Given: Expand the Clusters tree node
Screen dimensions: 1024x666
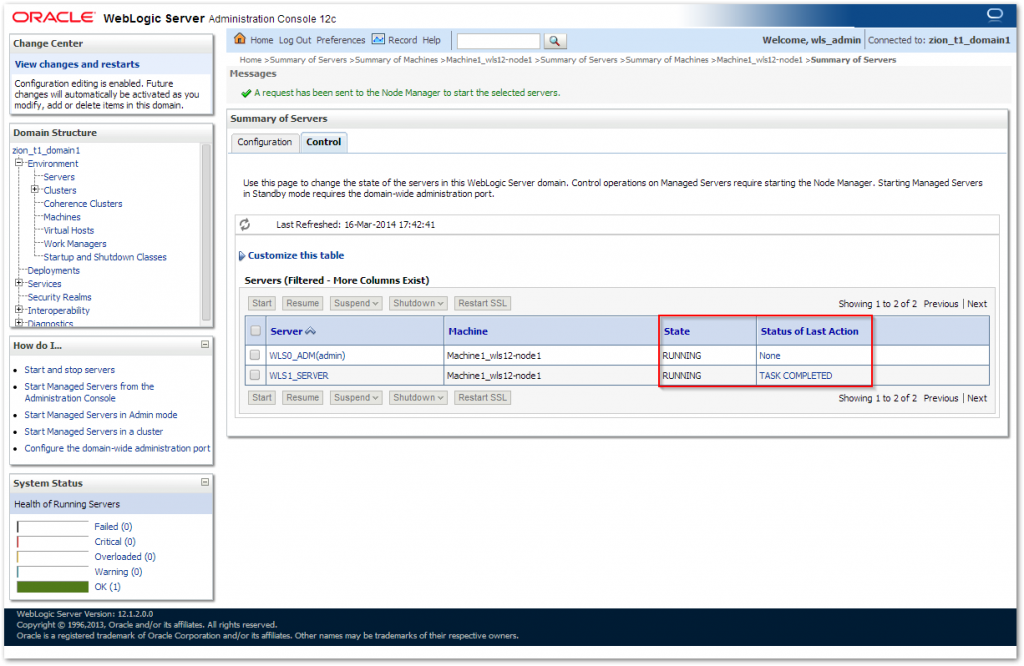Looking at the screenshot, I should pos(35,190).
